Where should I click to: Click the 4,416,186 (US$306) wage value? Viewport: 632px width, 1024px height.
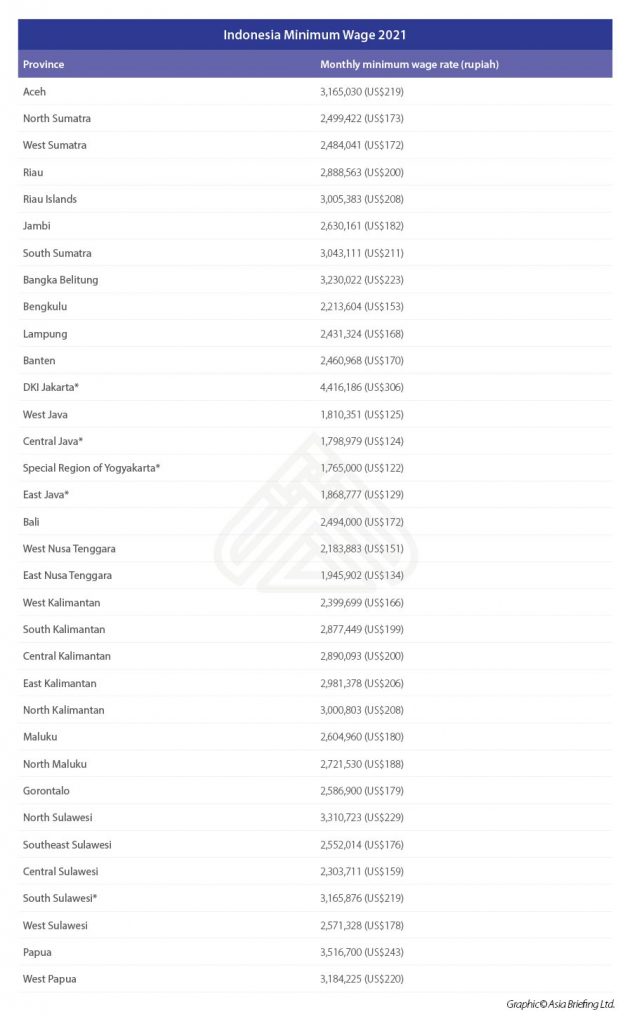(362, 387)
